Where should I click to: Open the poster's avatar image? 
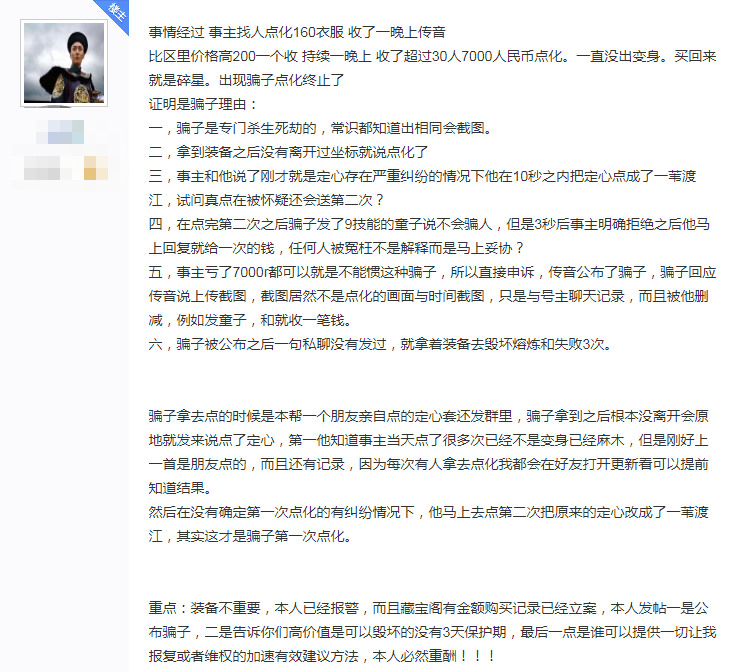pos(64,63)
